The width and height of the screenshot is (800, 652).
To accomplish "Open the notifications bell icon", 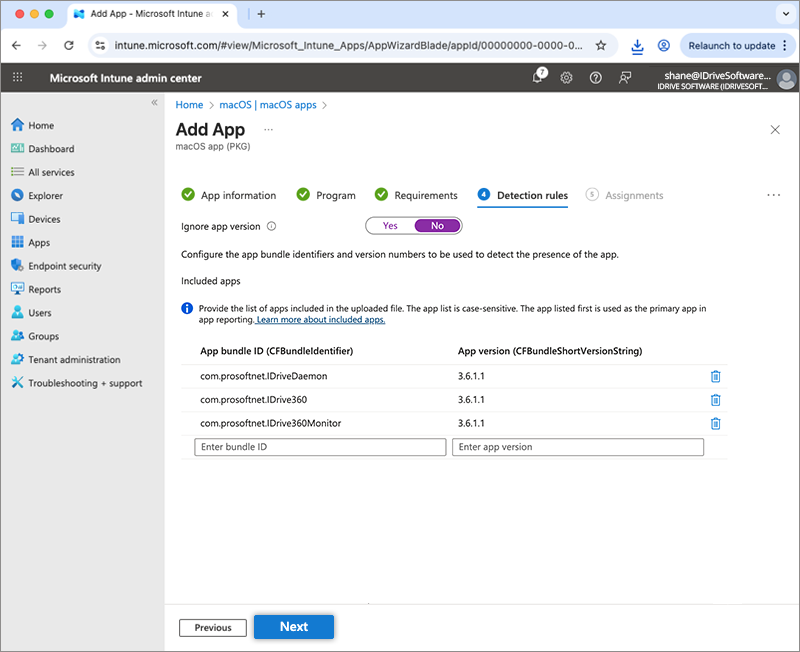I will (x=538, y=78).
